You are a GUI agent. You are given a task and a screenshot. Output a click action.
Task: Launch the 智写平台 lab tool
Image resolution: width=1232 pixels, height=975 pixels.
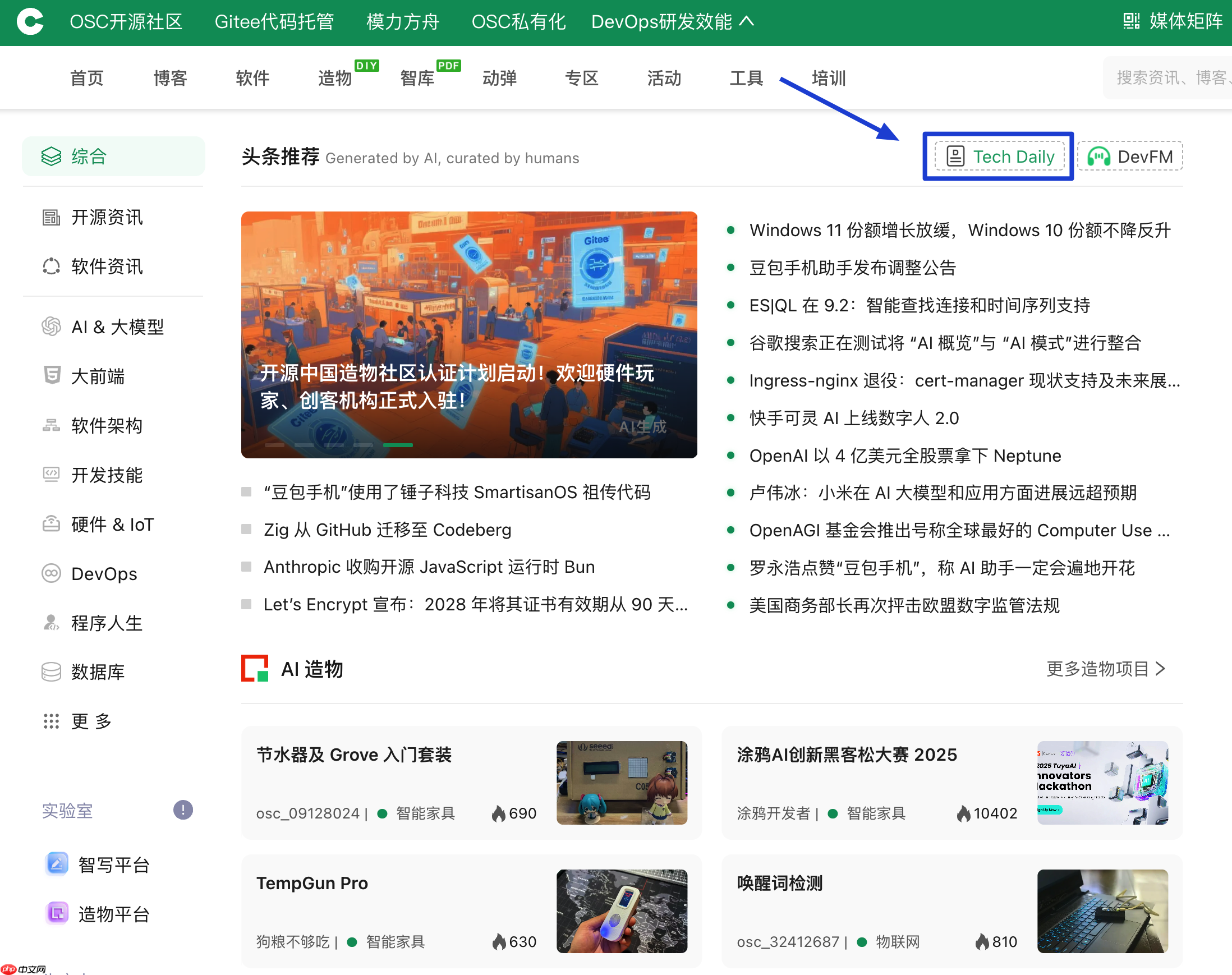coord(114,864)
